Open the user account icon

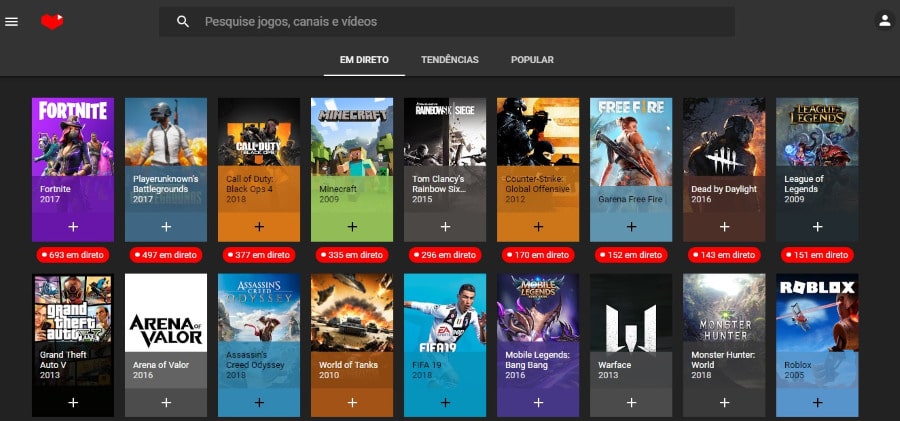[x=884, y=21]
